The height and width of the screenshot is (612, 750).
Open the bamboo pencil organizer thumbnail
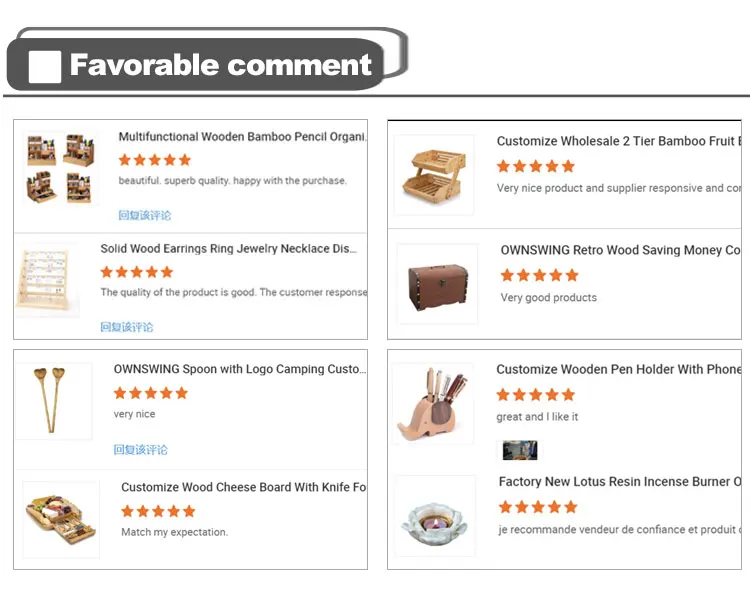[x=61, y=168]
